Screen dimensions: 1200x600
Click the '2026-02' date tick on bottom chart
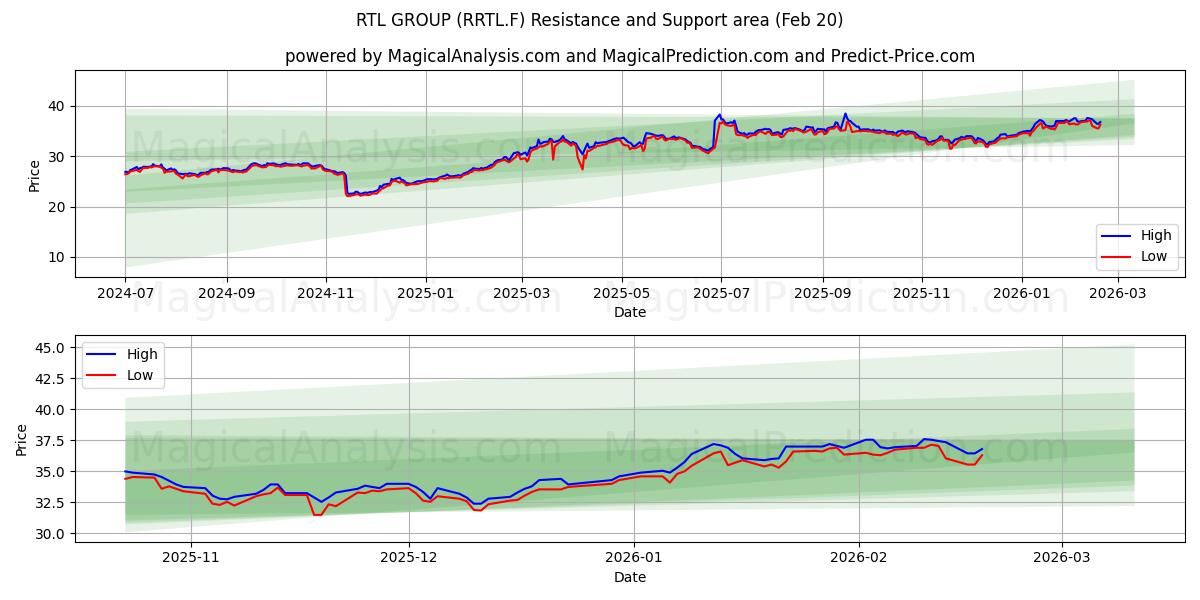860,560
